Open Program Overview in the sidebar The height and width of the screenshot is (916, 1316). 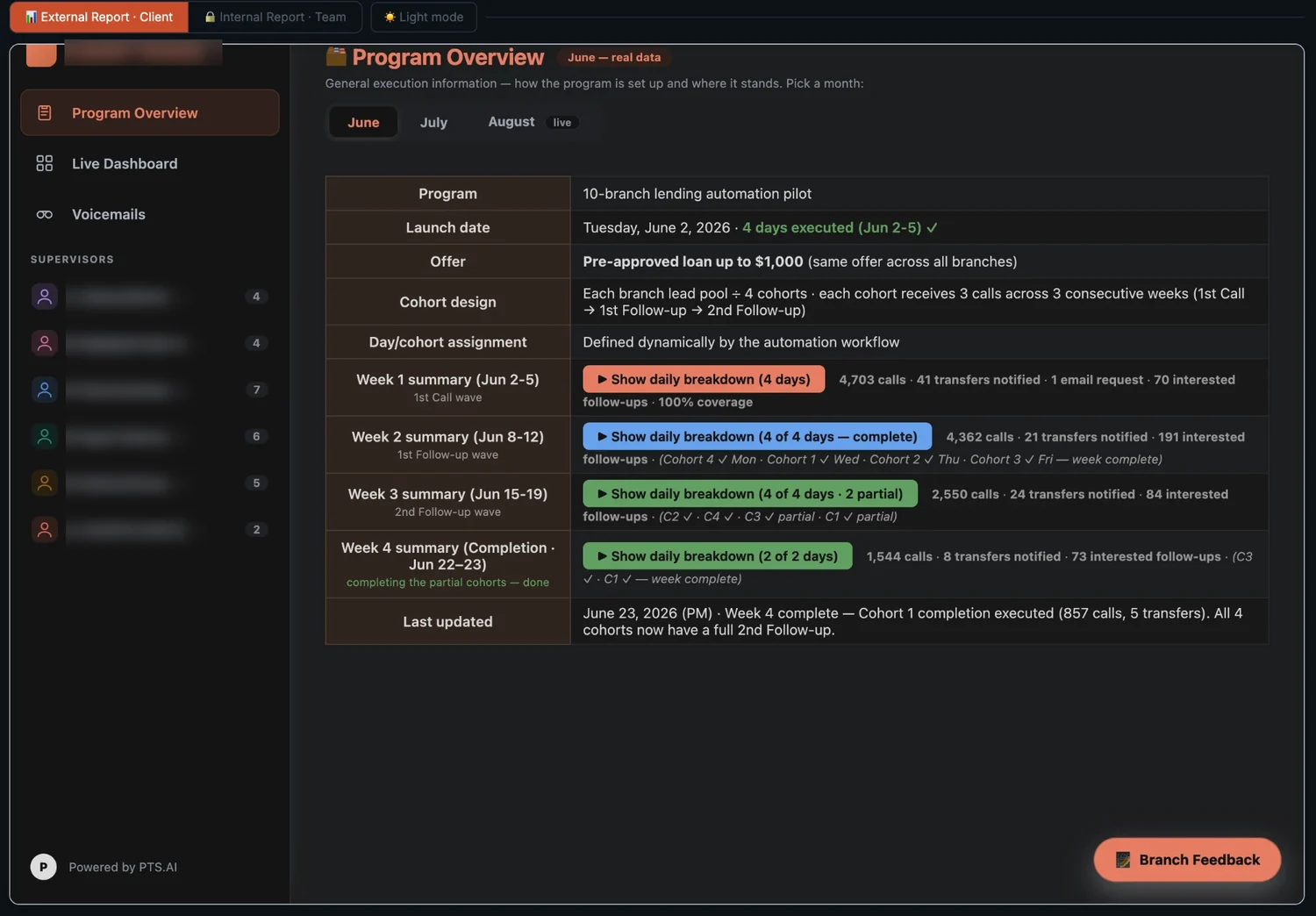coord(150,112)
